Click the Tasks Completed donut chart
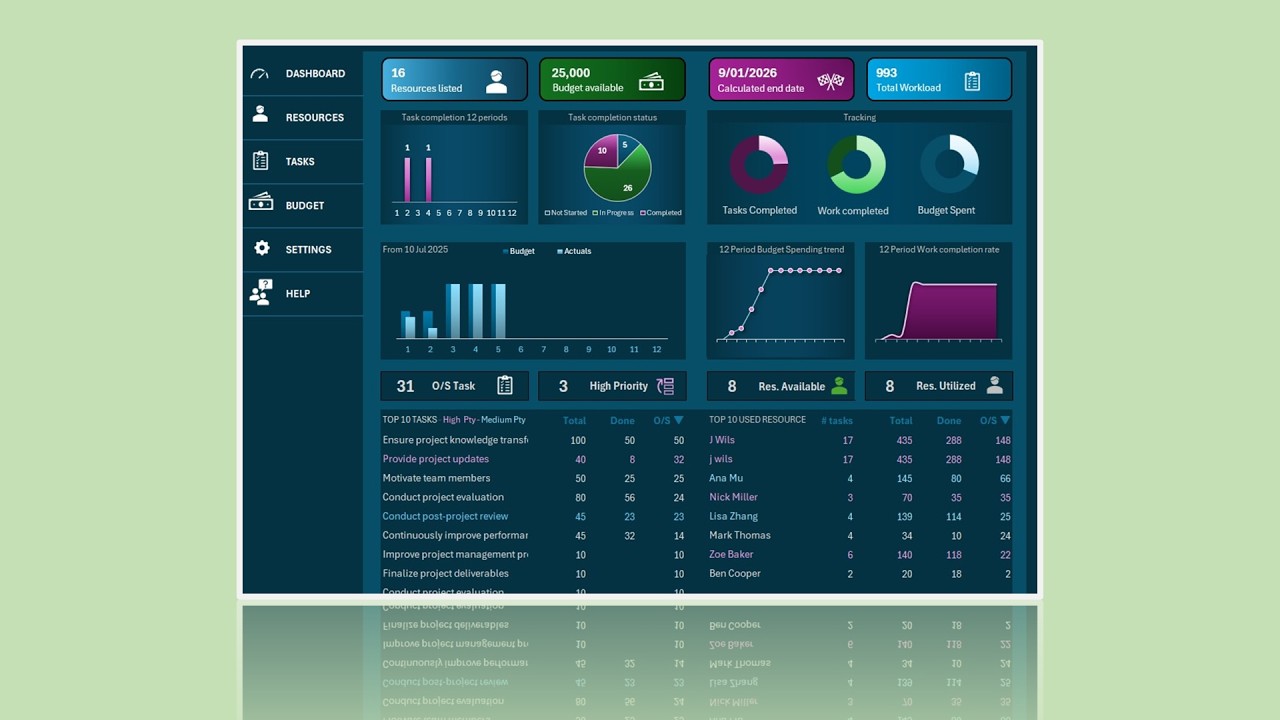Image resolution: width=1280 pixels, height=720 pixels. [759, 165]
